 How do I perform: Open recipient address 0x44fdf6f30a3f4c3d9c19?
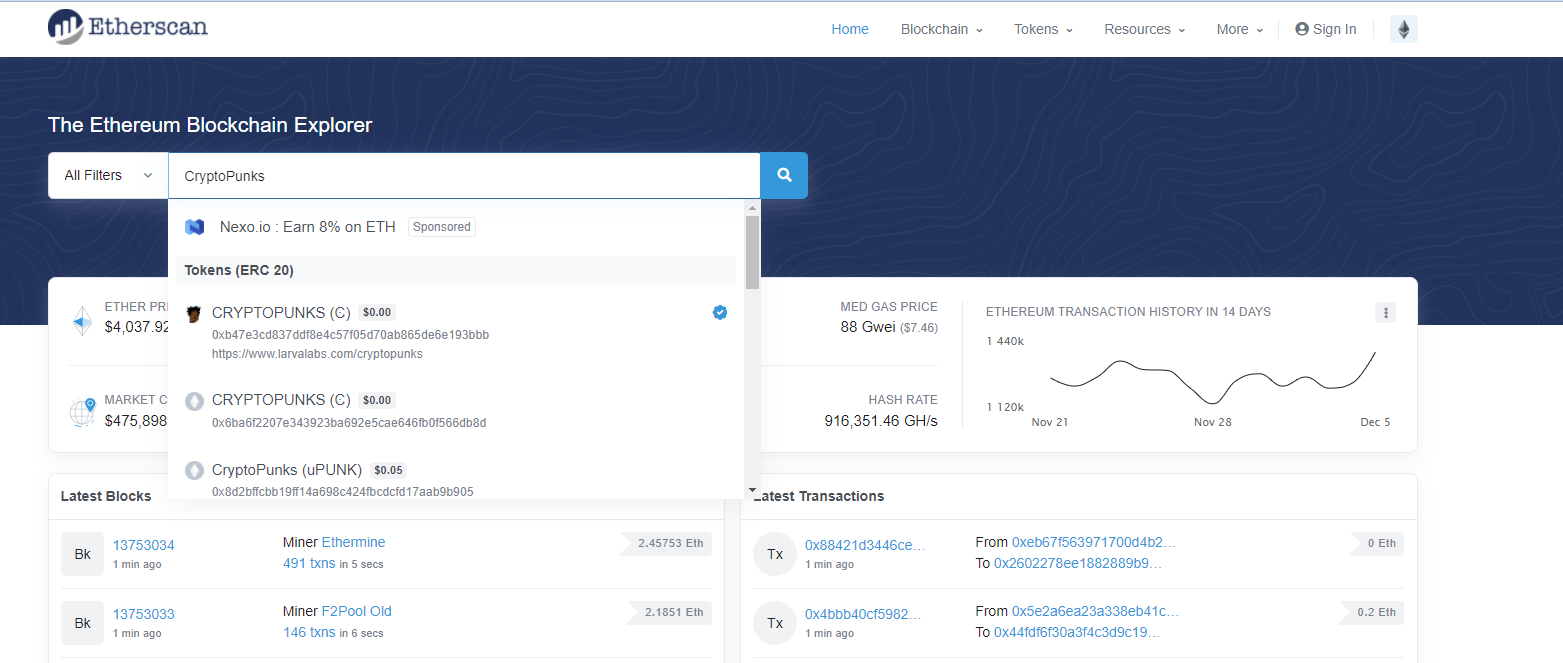1077,632
